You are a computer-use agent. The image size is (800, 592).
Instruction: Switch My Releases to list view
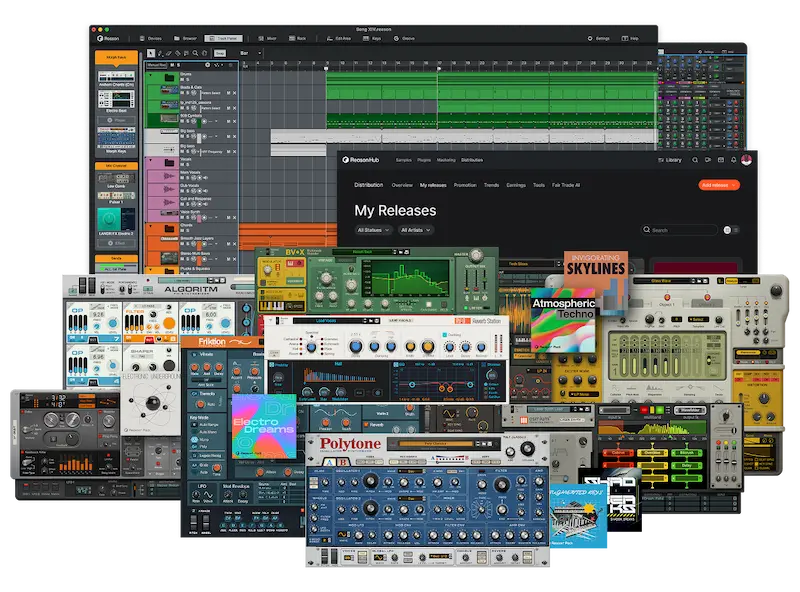[736, 230]
